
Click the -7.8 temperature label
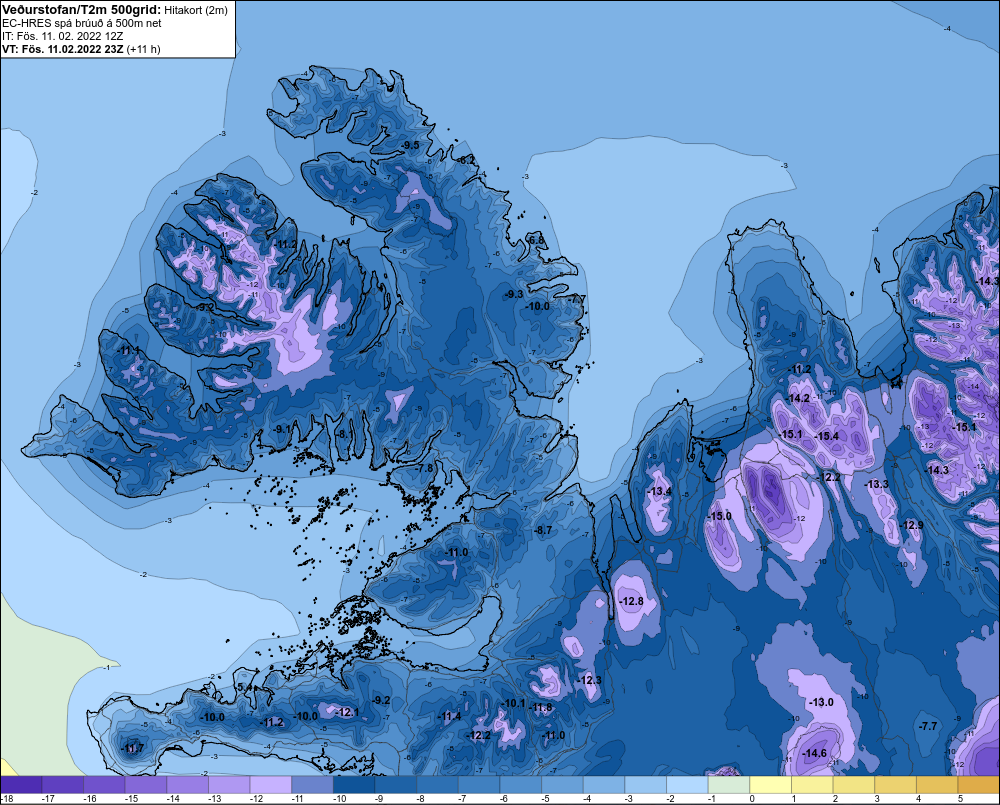pyautogui.click(x=424, y=468)
